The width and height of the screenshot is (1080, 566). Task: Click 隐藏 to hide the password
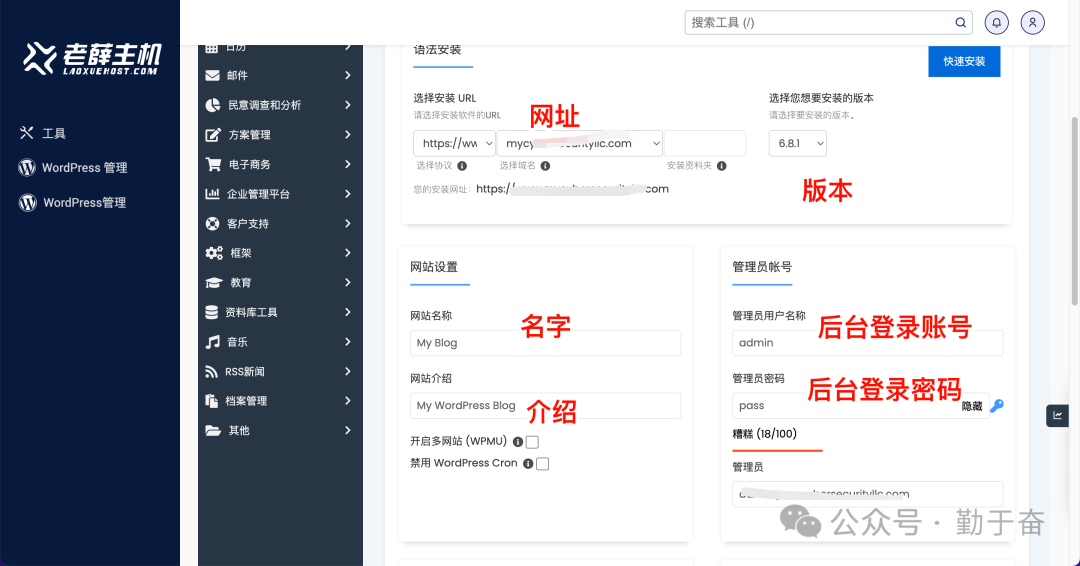[971, 406]
